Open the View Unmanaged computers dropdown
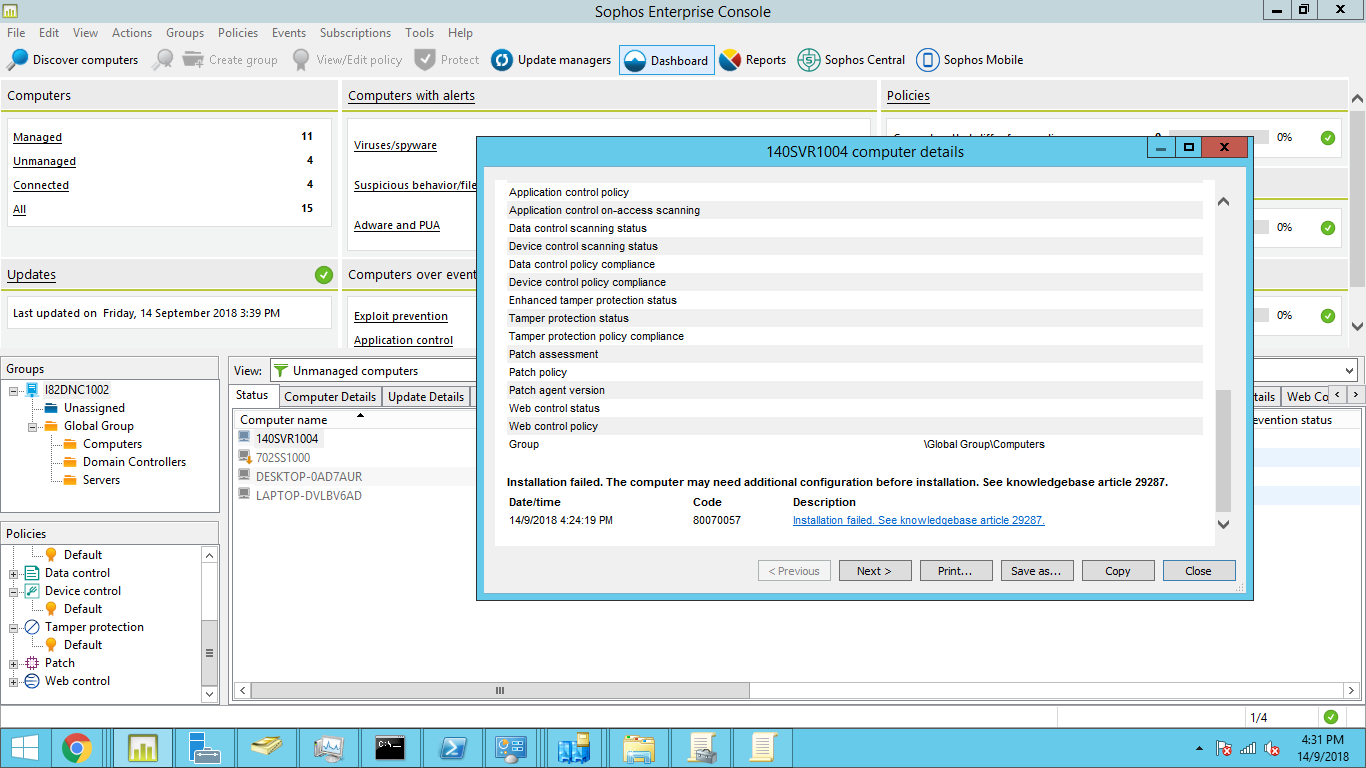The width and height of the screenshot is (1366, 768). pyautogui.click(x=1349, y=370)
